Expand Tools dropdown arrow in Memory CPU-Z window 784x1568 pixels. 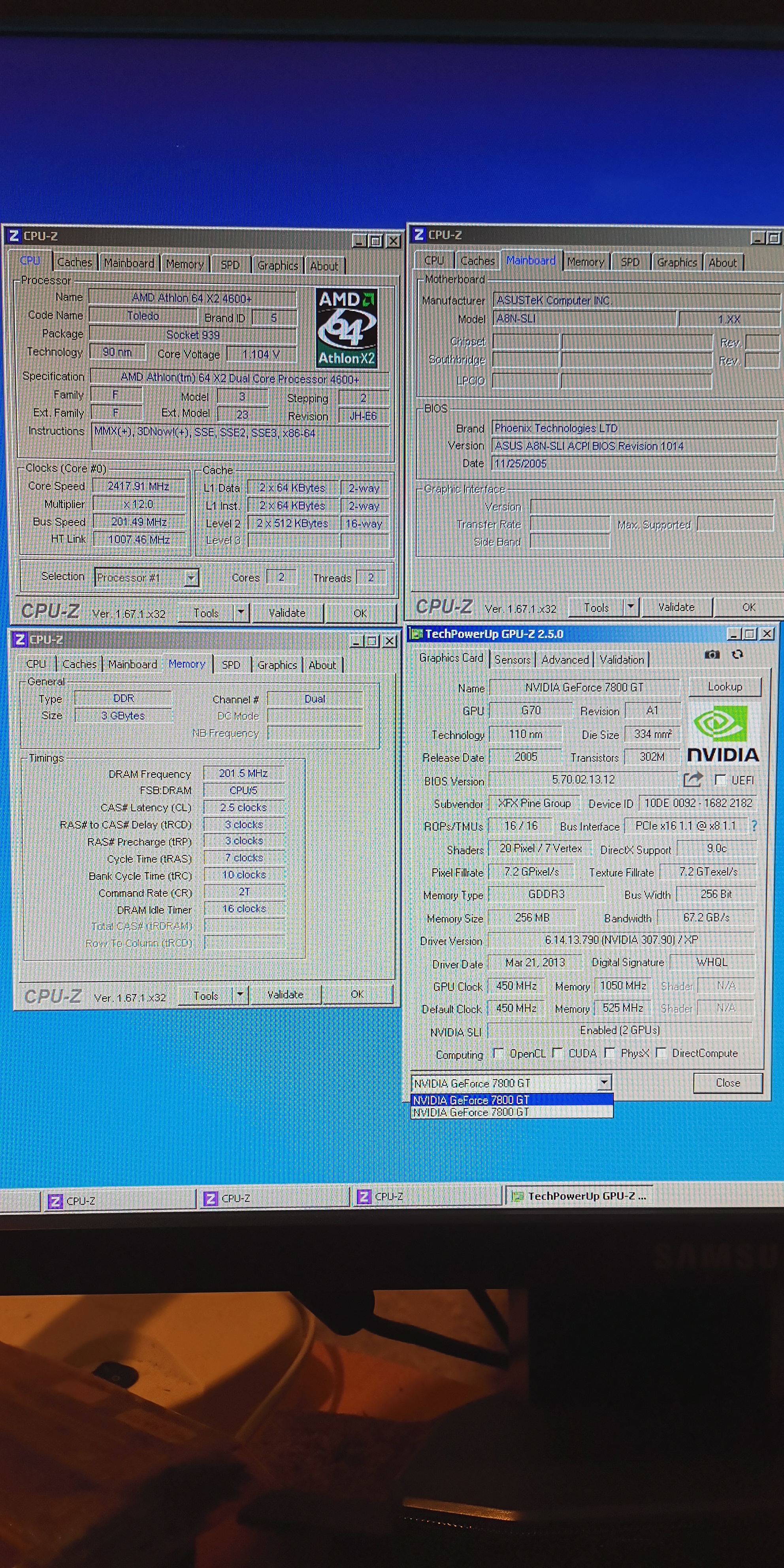(240, 995)
